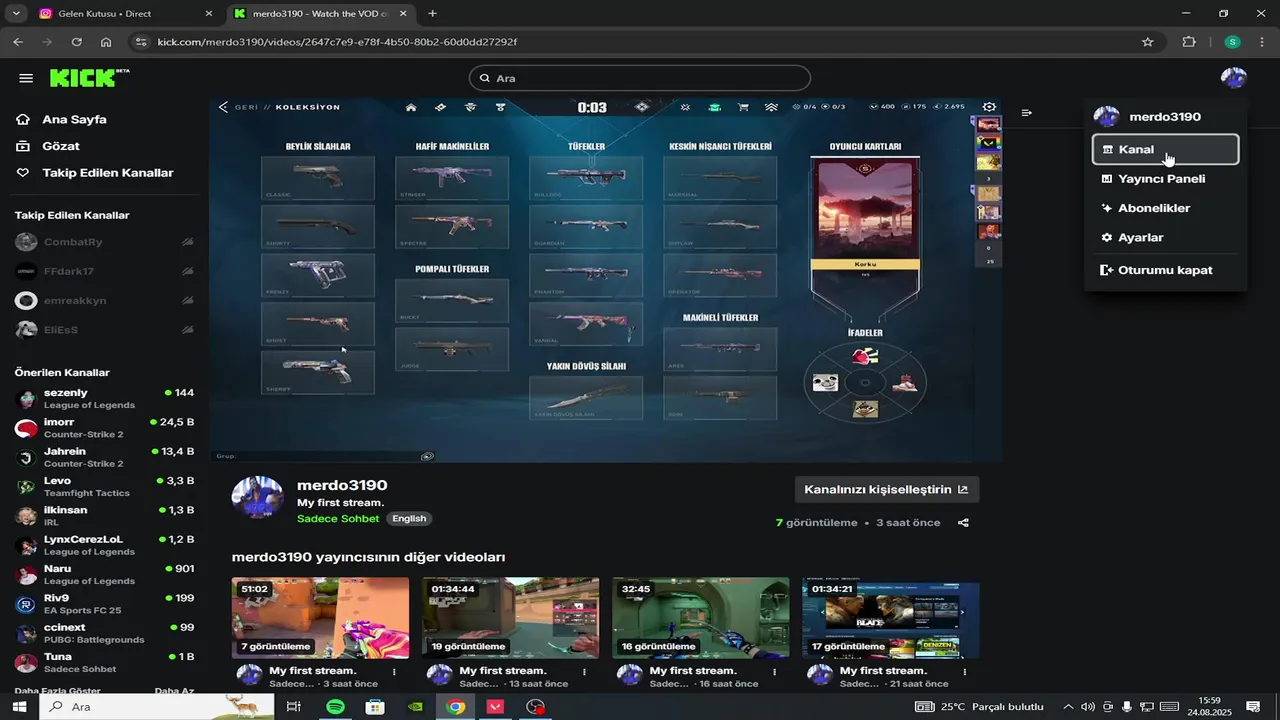Screen dimensions: 1280x720
Task: Open Riv9 recommended channel
Action: tap(104, 604)
